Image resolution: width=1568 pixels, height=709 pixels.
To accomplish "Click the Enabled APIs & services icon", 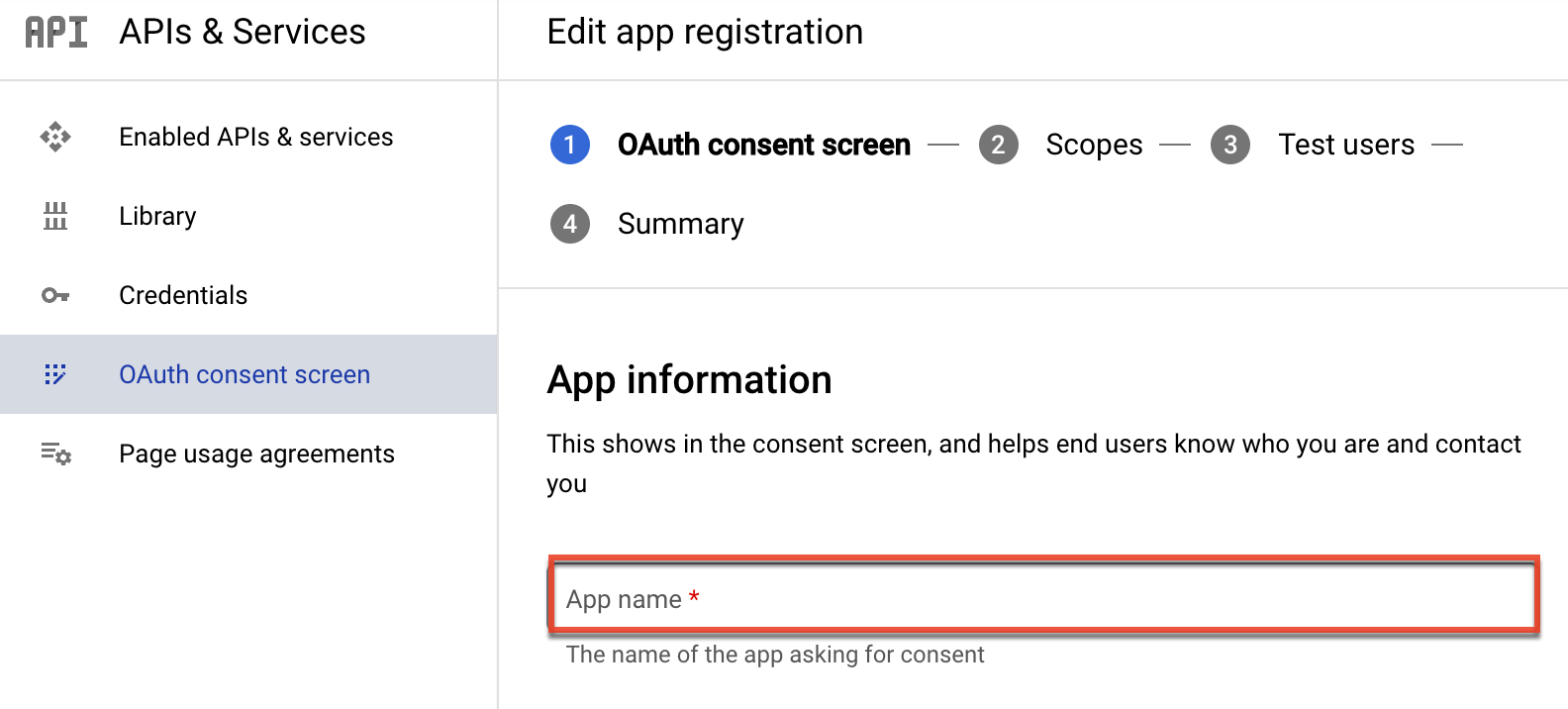I will (55, 137).
